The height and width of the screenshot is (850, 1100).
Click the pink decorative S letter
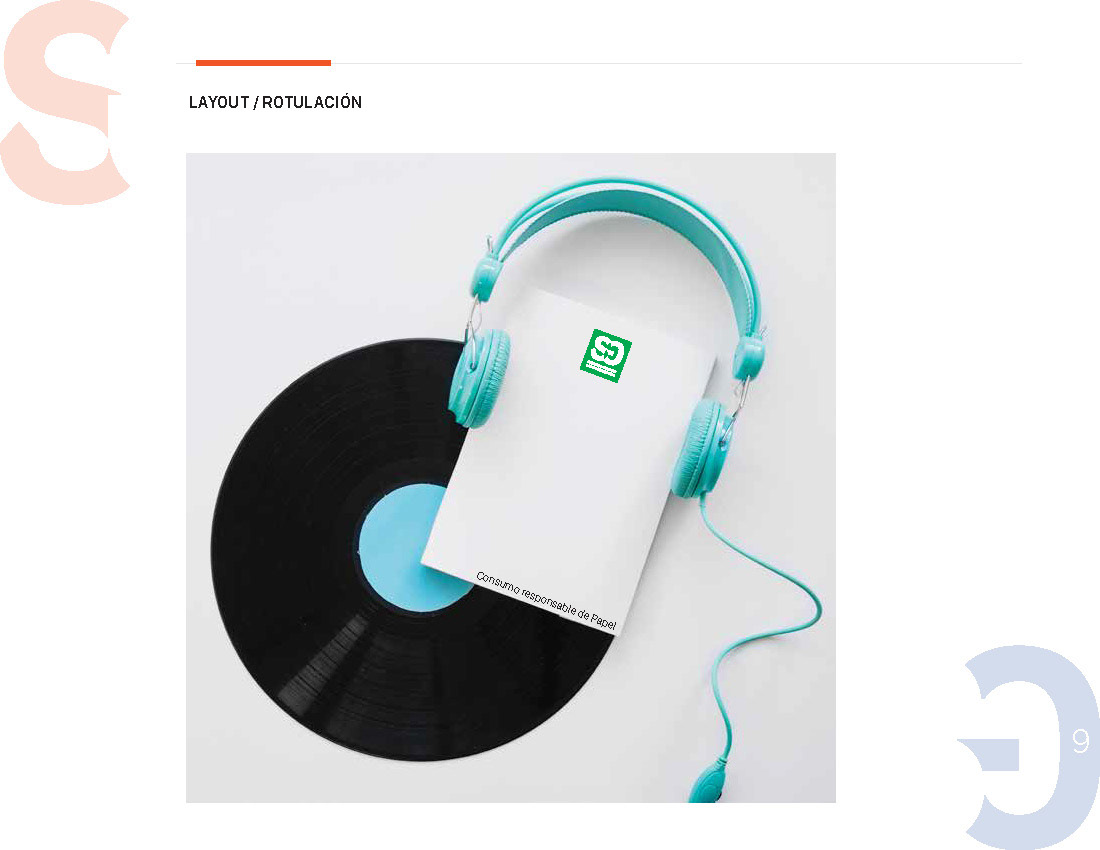coord(65,102)
